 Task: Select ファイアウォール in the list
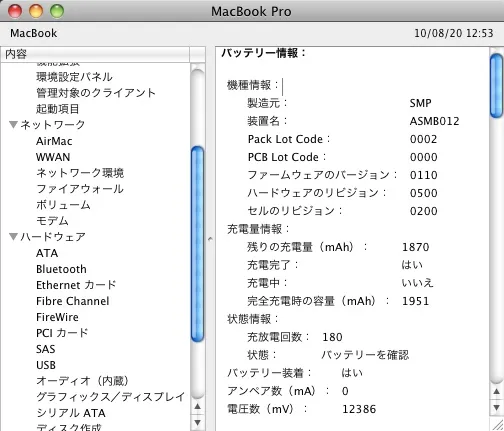pos(80,189)
